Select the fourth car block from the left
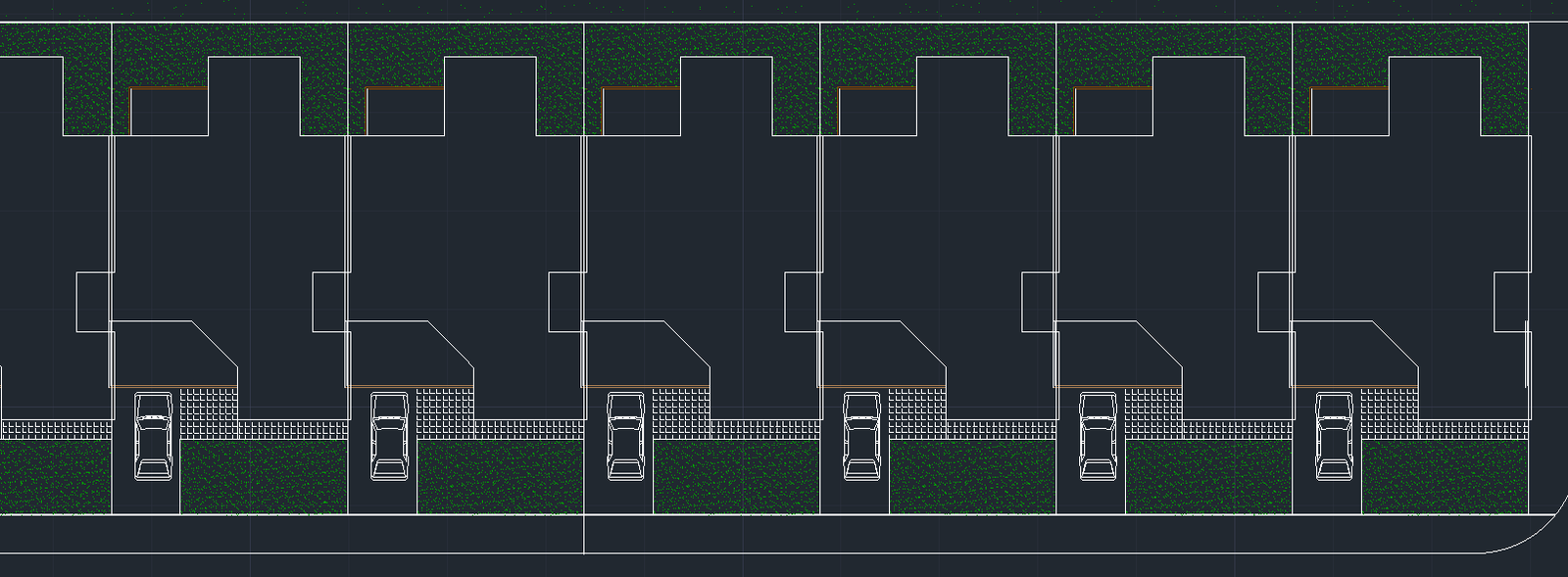The image size is (1568, 577). 861,437
